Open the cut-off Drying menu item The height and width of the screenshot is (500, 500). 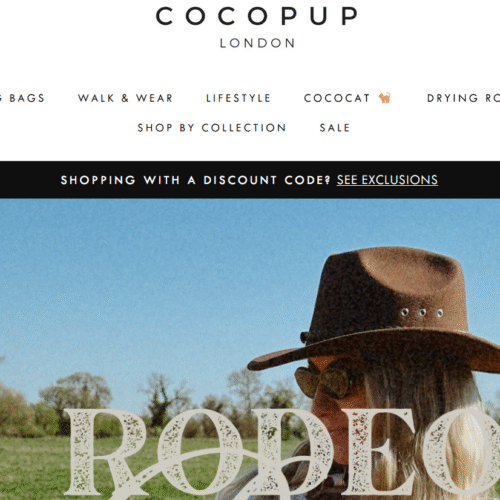[463, 98]
